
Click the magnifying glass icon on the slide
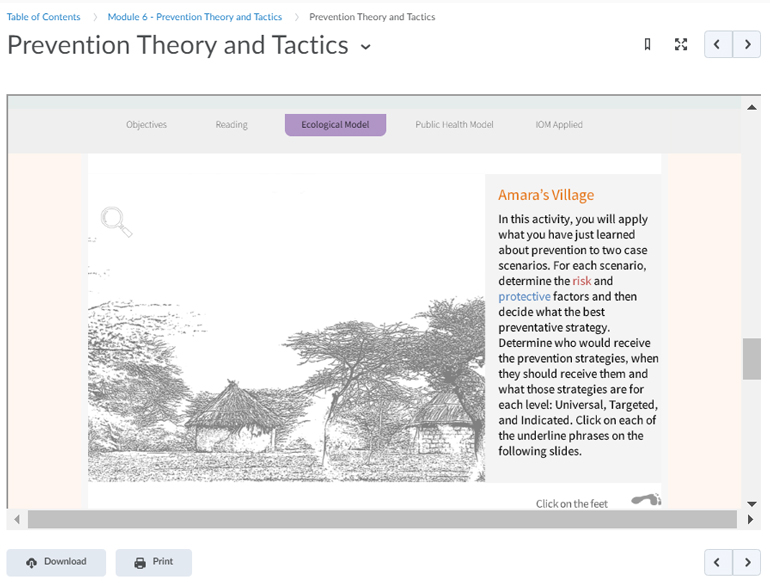click(116, 221)
